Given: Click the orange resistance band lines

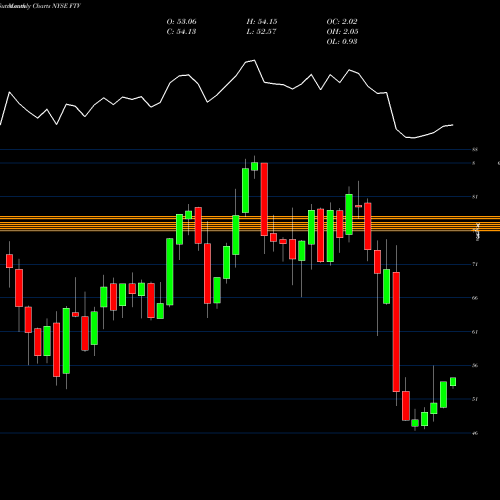Looking at the screenshot, I should point(250,223).
